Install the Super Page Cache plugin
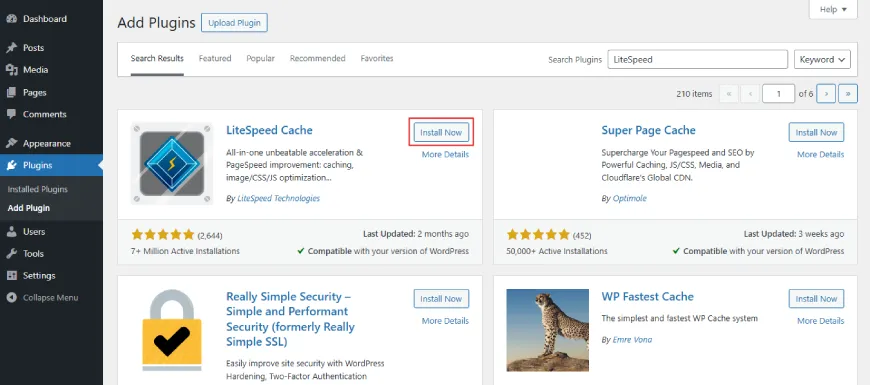Image resolution: width=870 pixels, height=385 pixels. click(x=817, y=133)
